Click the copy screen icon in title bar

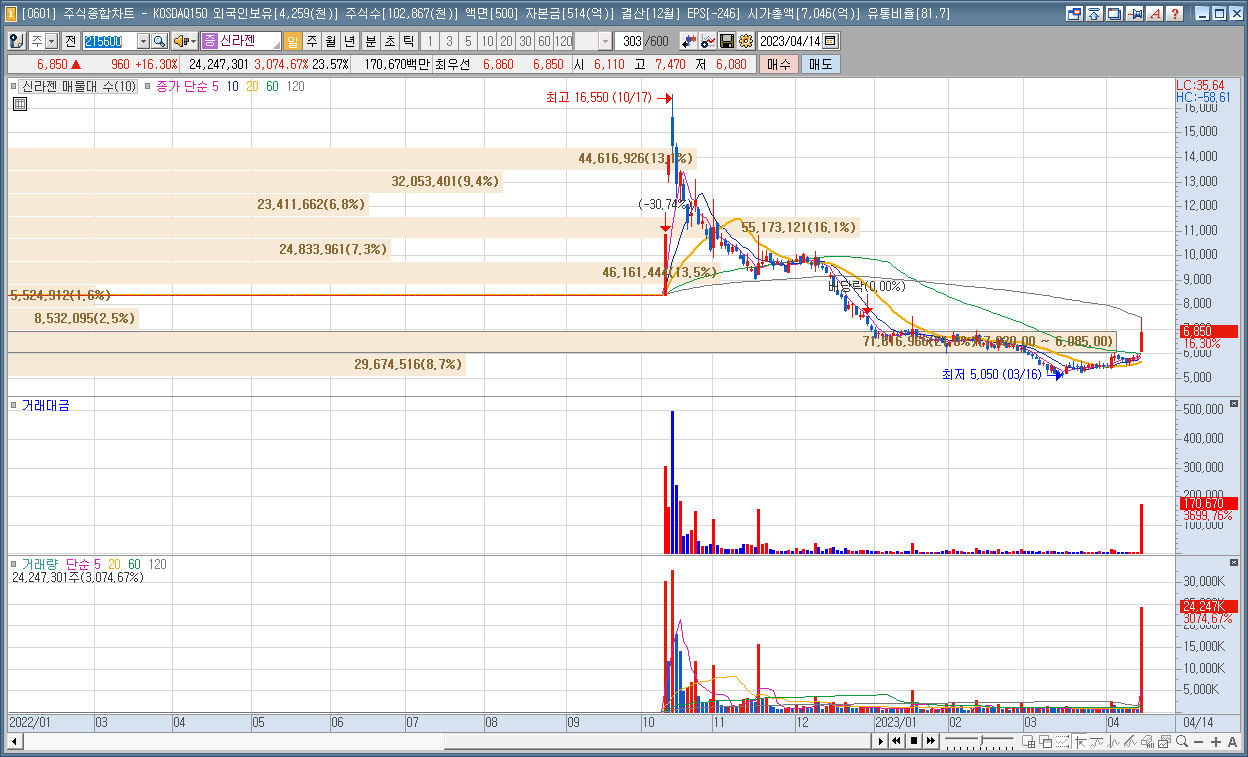click(1114, 14)
